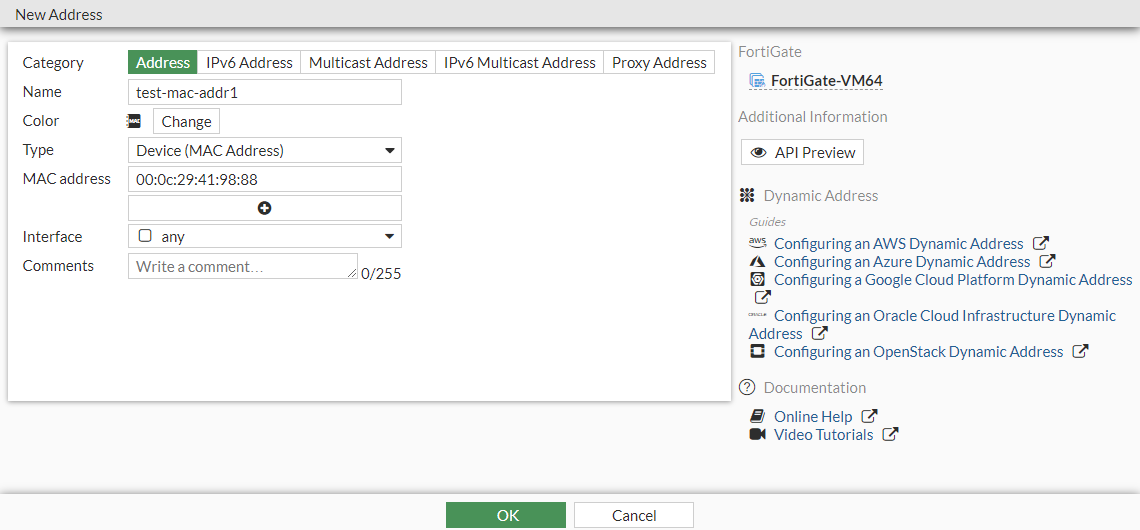
Task: Click the Change color button
Action: (186, 121)
